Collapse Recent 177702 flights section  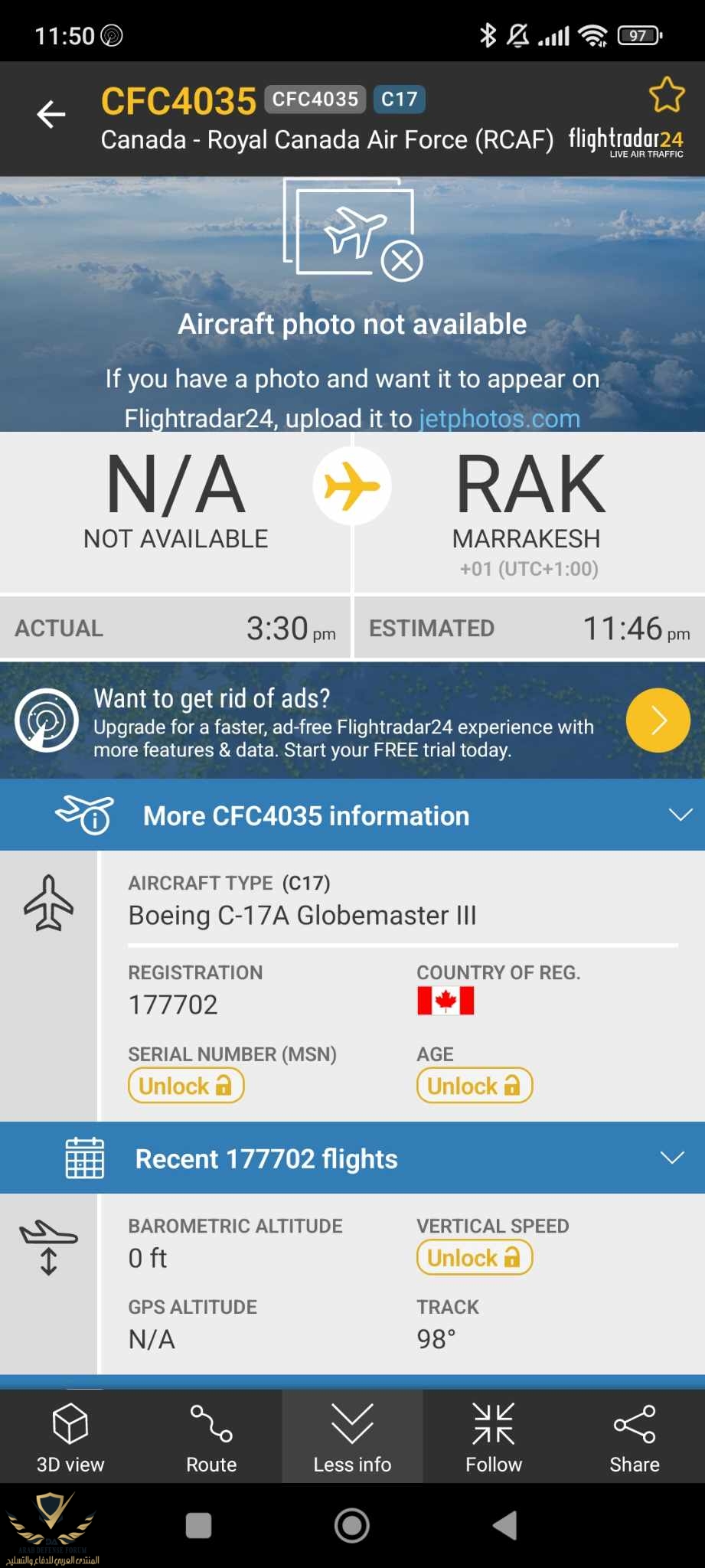click(x=672, y=1158)
